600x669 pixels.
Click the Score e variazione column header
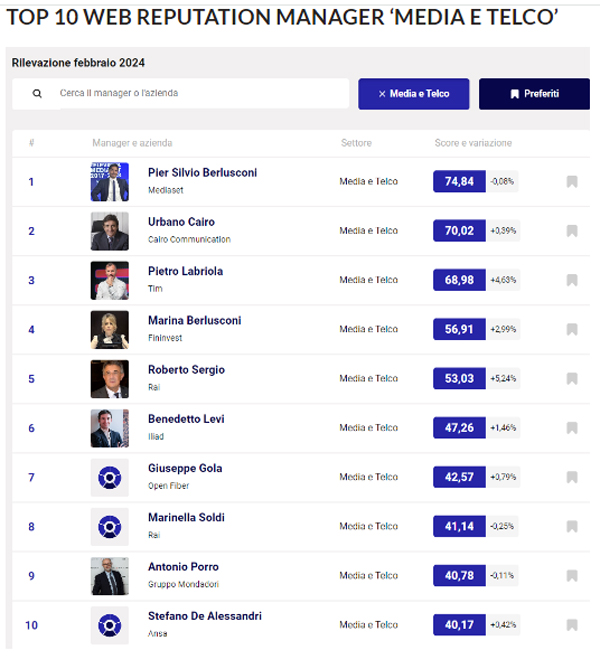[473, 143]
